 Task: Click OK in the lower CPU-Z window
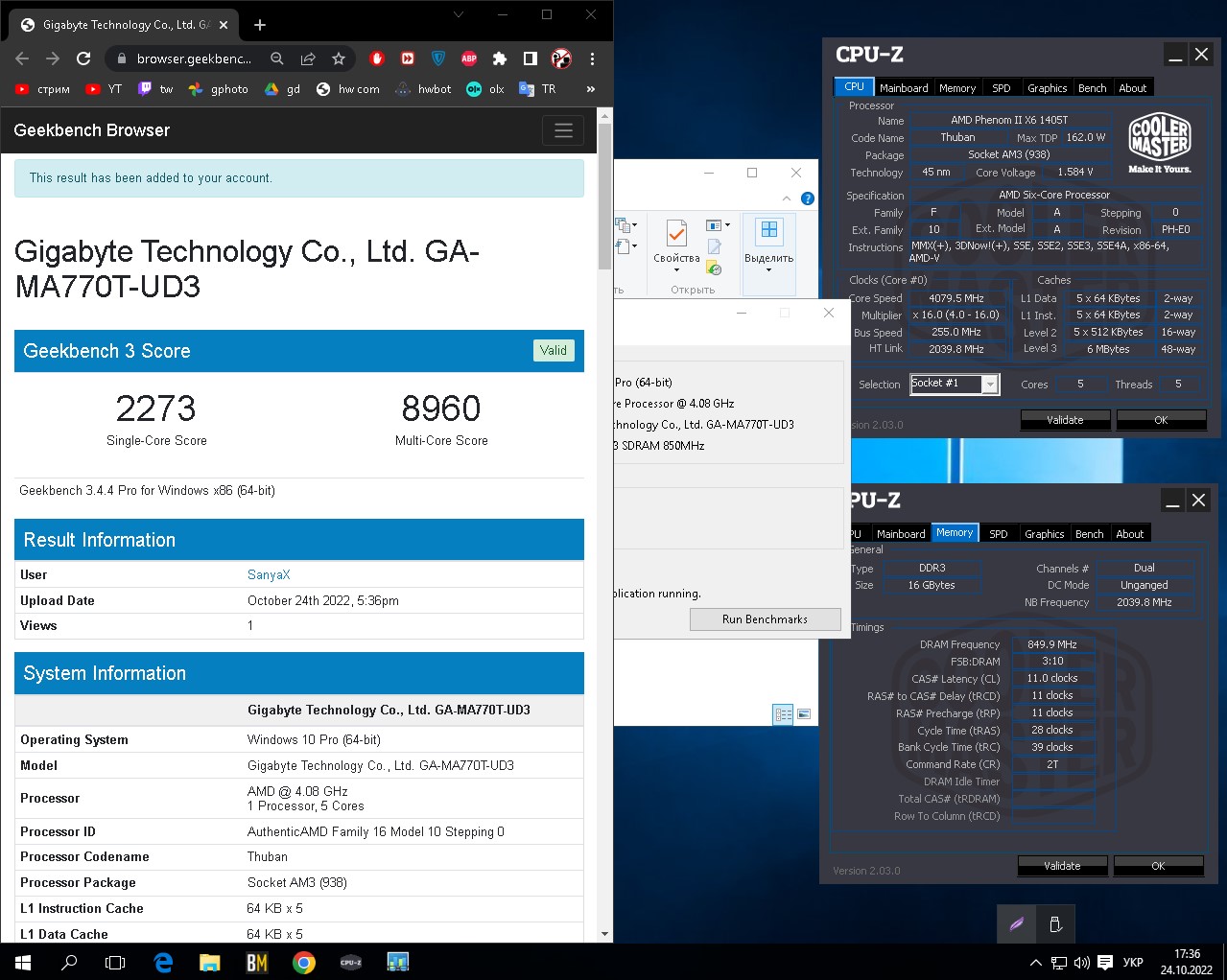(x=1158, y=866)
